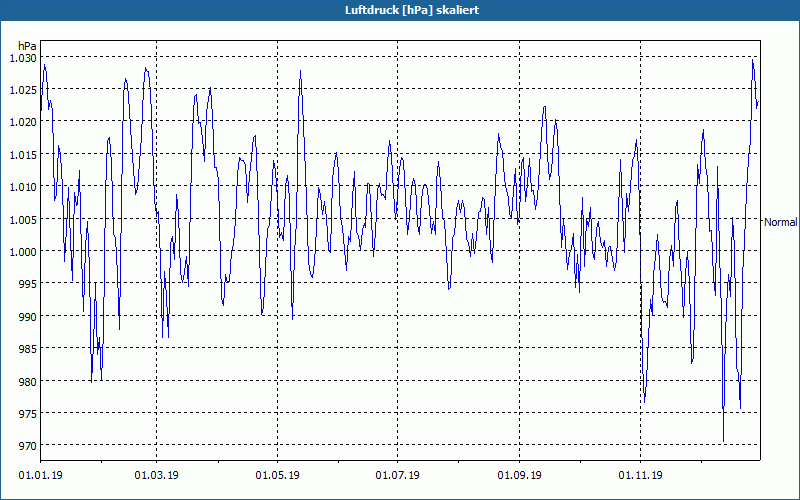Select the 1.025 y-axis value
The height and width of the screenshot is (500, 800).
23,90
